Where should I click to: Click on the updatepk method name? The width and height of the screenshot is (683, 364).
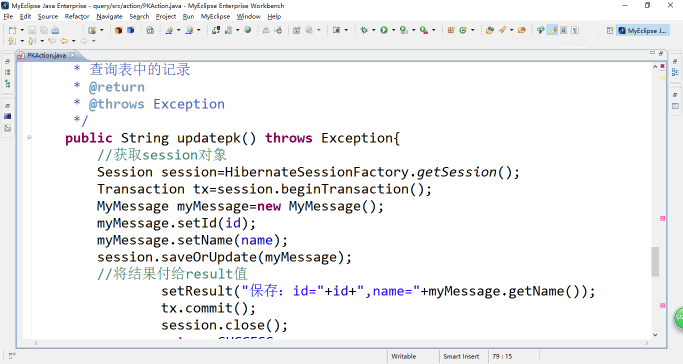[209, 138]
